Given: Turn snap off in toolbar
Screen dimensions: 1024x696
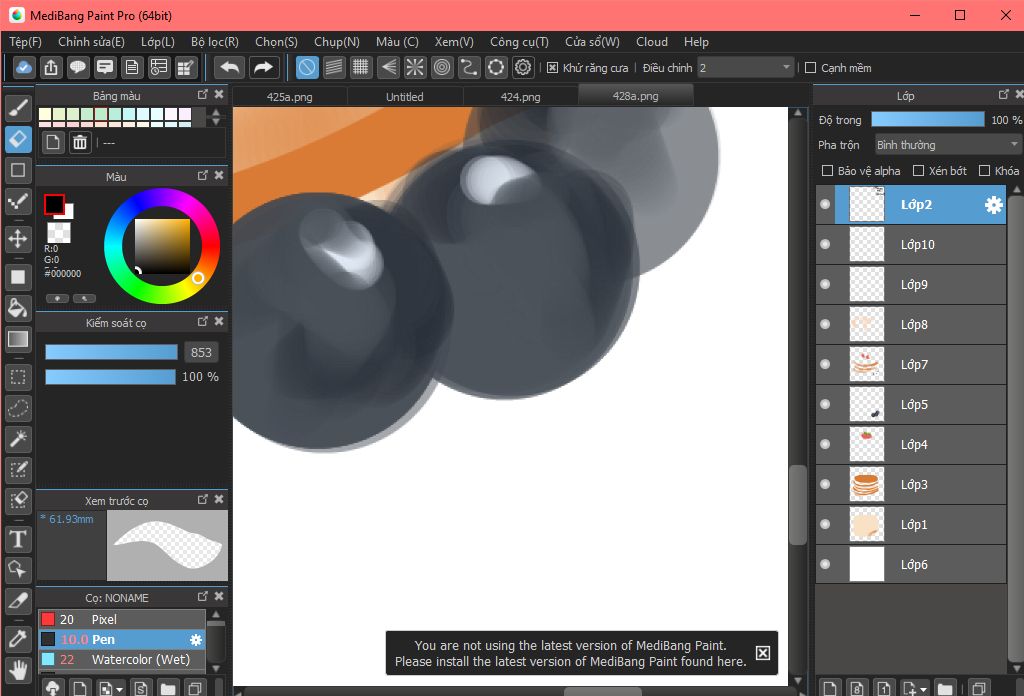Looking at the screenshot, I should (x=307, y=67).
